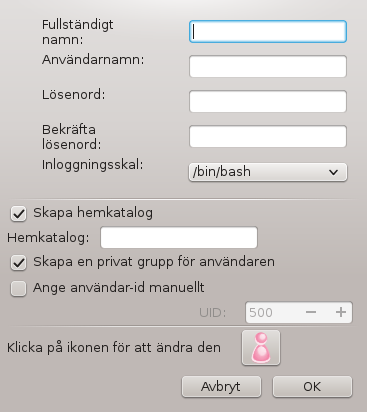Image resolution: width=367 pixels, height=412 pixels.
Task: Uncheck the Skapa hemkatalog checkbox
Action: (19, 213)
